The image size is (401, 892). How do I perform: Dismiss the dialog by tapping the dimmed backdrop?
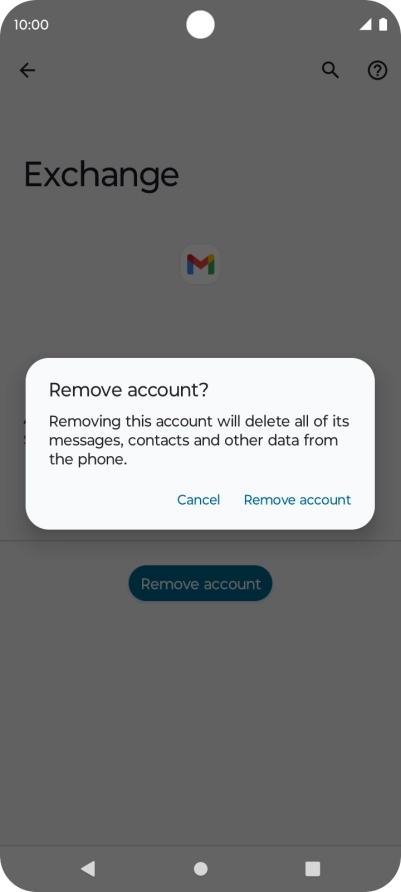pos(200,711)
